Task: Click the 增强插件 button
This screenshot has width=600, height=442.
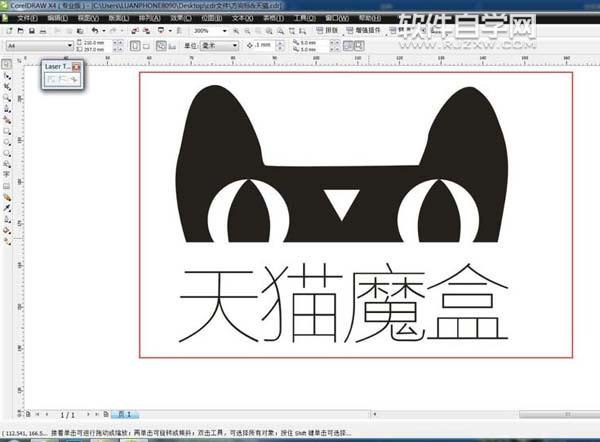Action: click(x=367, y=31)
